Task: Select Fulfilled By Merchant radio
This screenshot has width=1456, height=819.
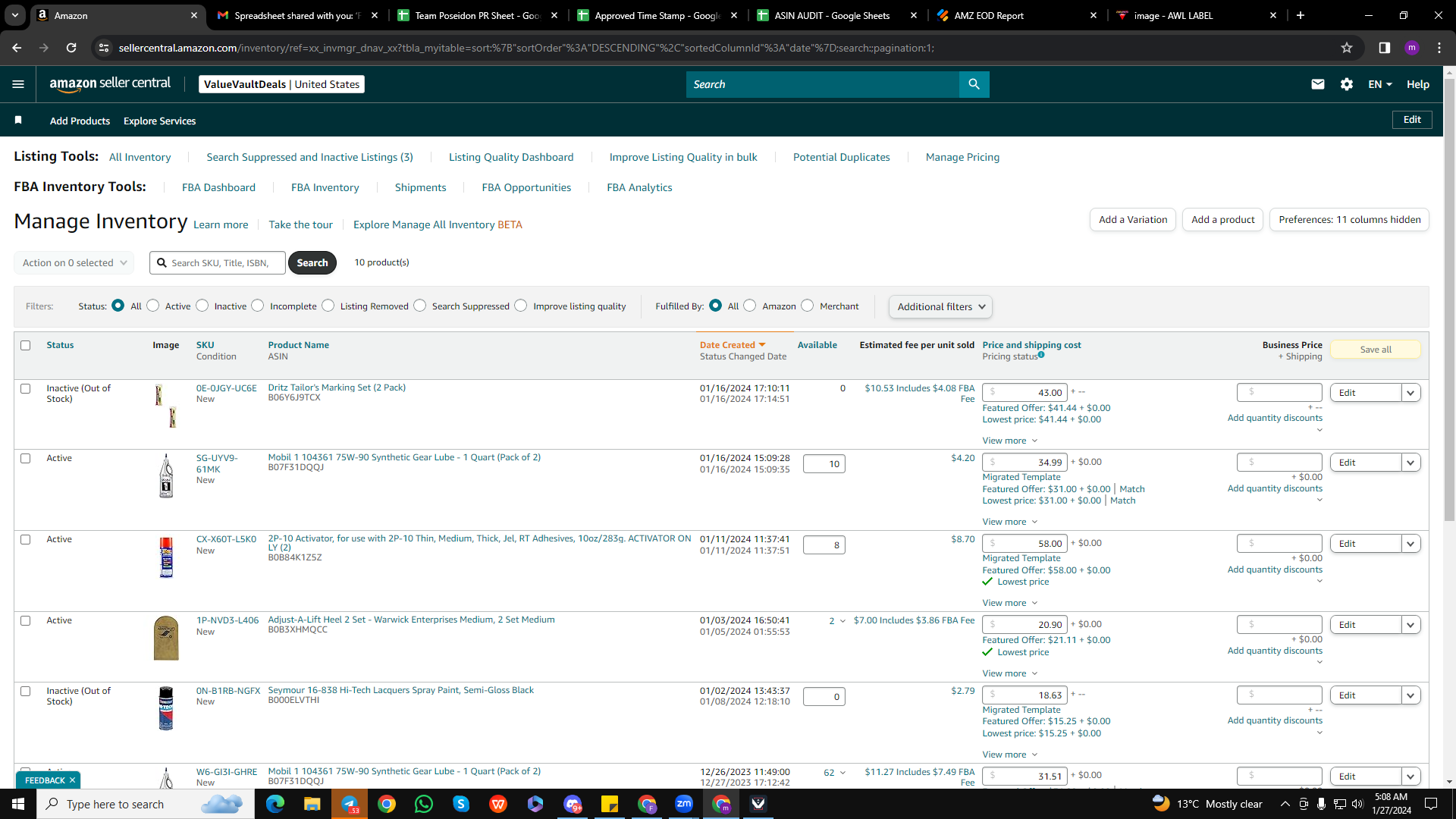Action: pos(808,306)
